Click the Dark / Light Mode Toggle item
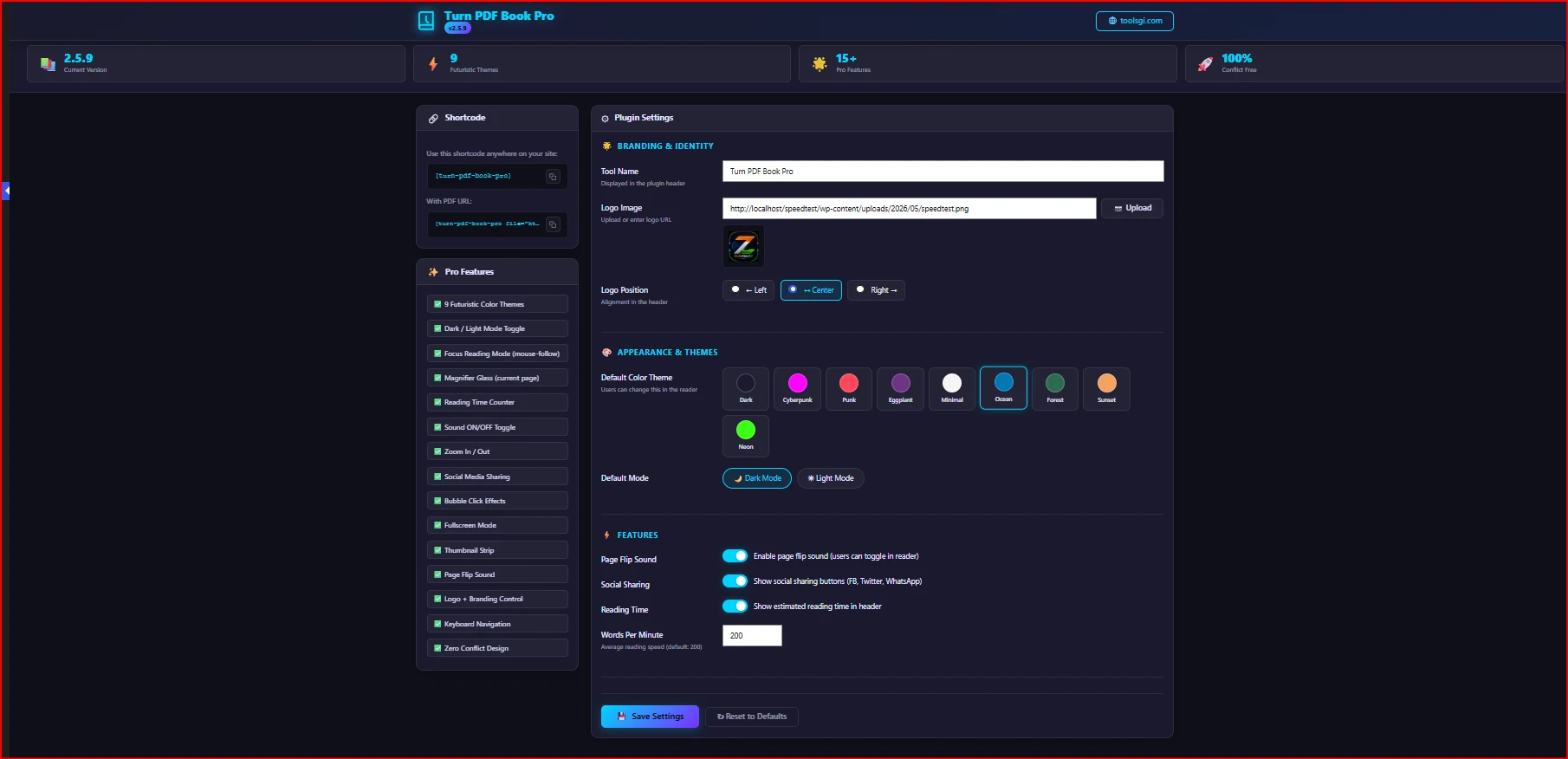Image resolution: width=1568 pixels, height=759 pixels. [497, 328]
